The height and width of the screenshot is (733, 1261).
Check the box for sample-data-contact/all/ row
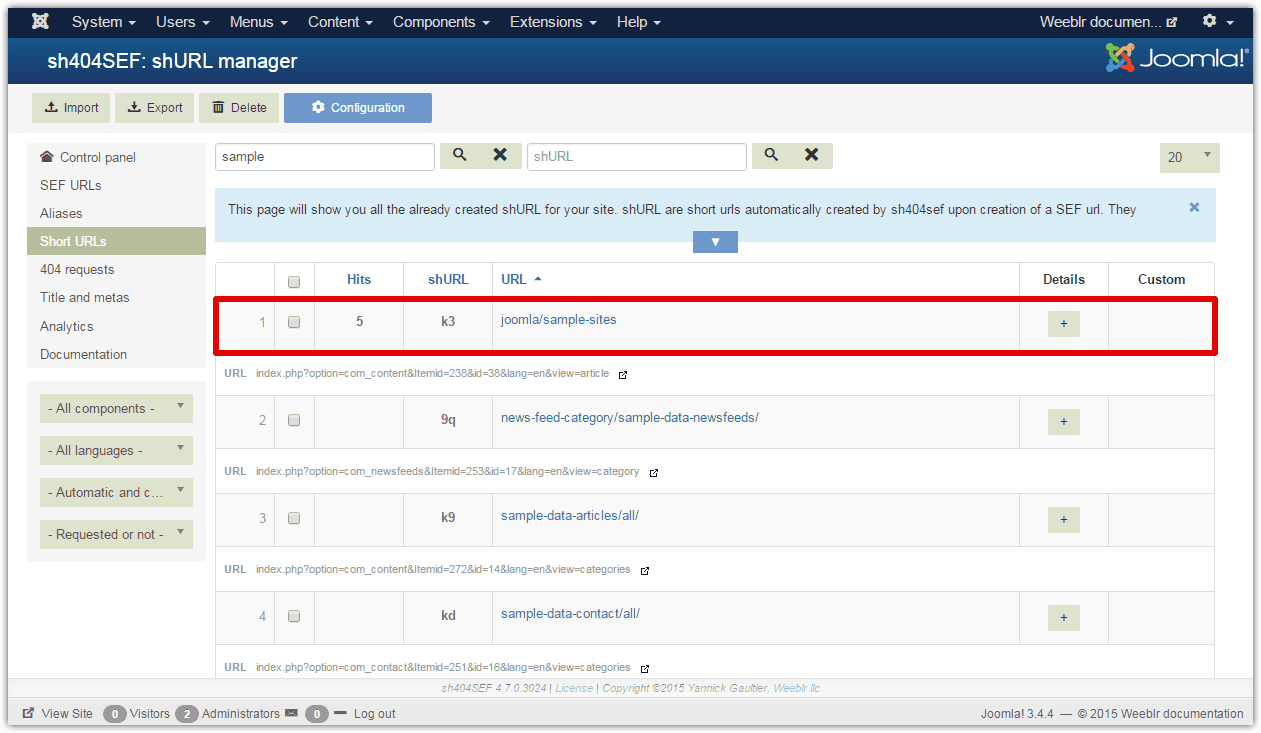[x=294, y=616]
